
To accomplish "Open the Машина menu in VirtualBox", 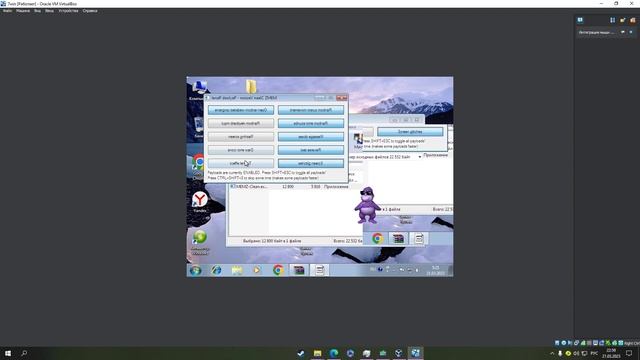I will 23,11.
